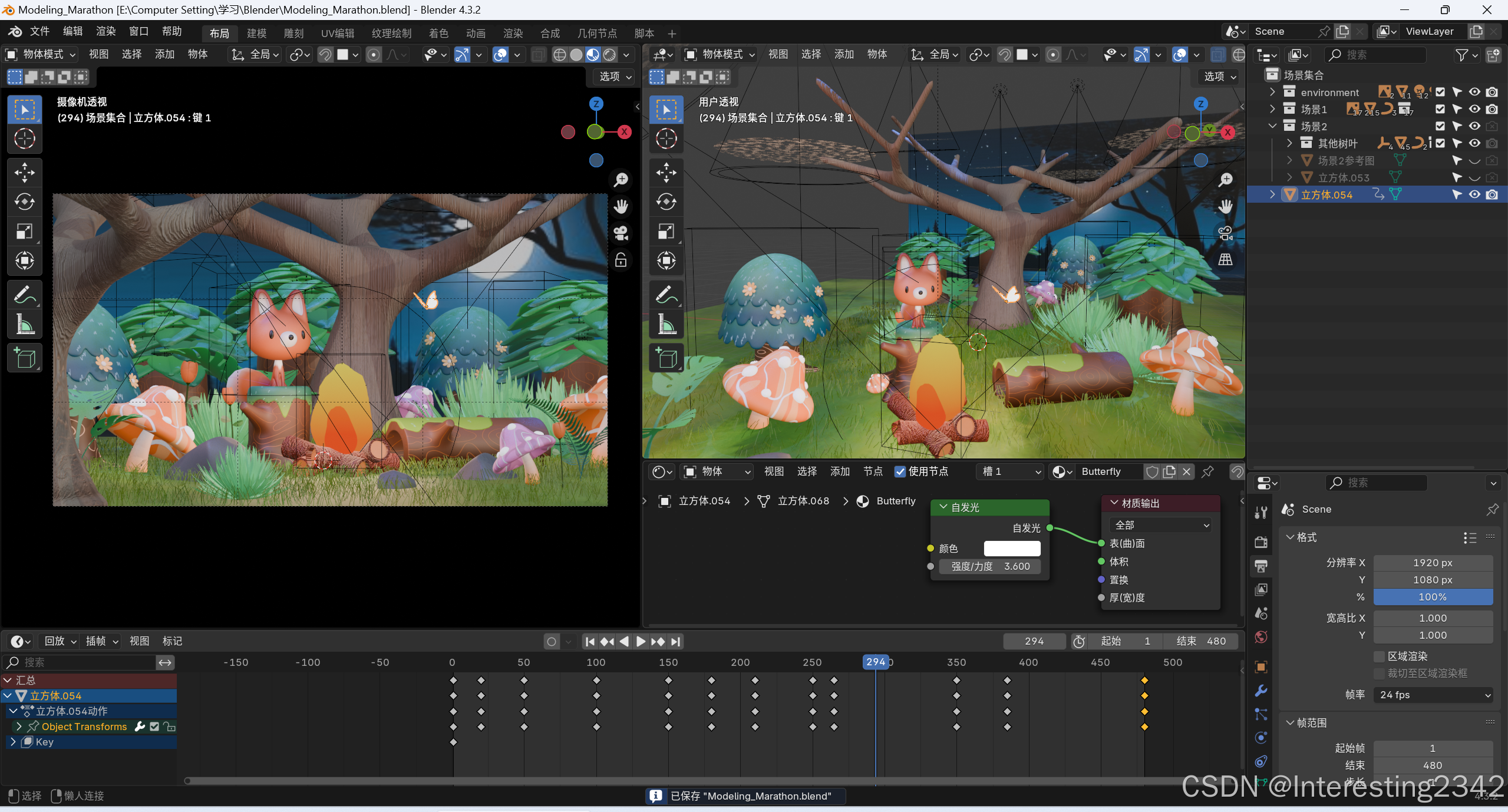Enable the Render Region checkbox
The height and width of the screenshot is (812, 1508).
coord(1379,656)
